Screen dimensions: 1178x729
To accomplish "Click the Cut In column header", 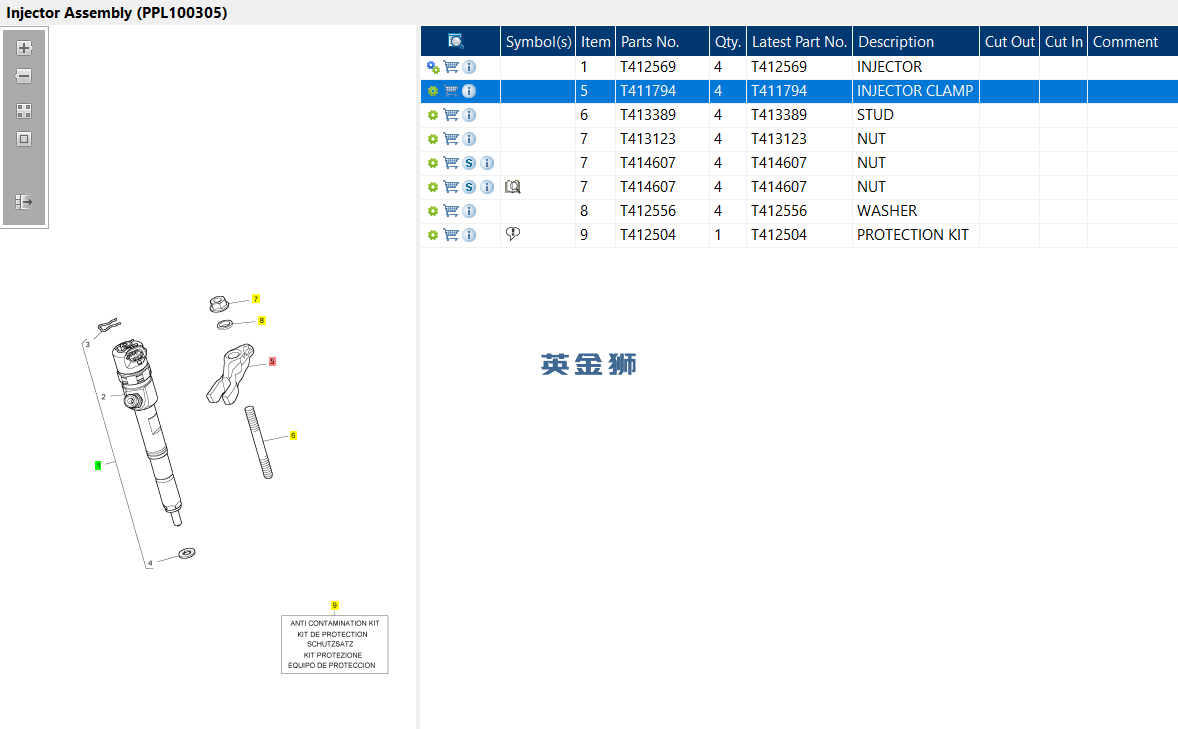I will 1064,41.
